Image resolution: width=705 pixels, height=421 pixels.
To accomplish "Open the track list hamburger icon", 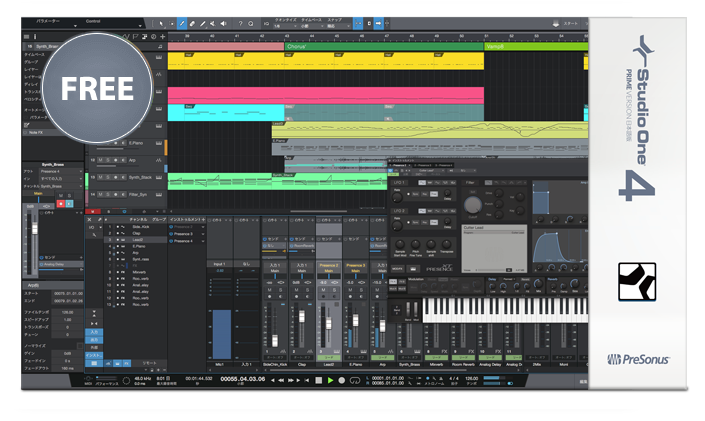I will pyautogui.click(x=27, y=36).
